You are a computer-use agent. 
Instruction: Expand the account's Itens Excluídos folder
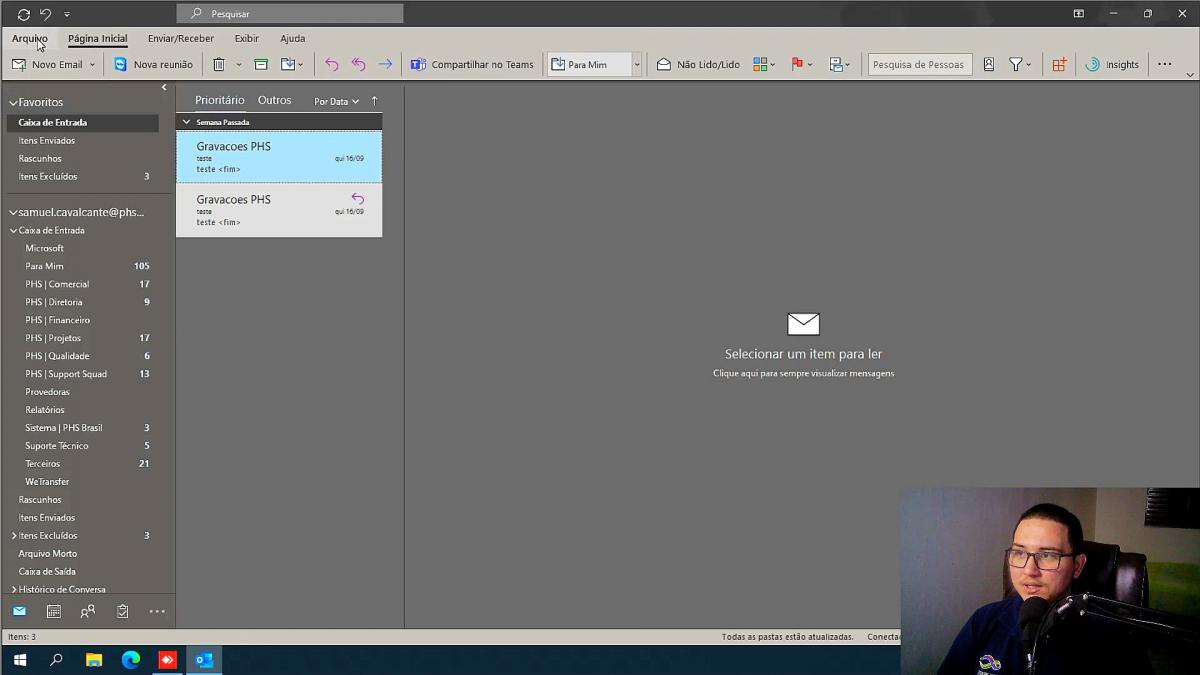(14, 536)
